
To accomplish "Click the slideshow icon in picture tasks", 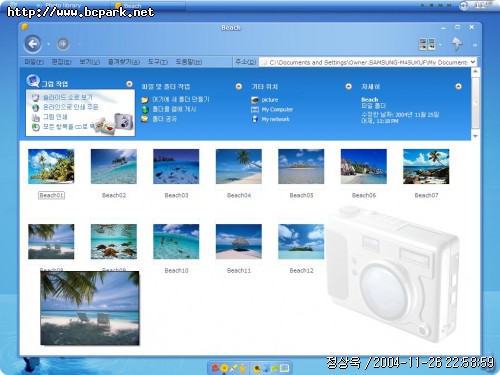I will pos(36,98).
